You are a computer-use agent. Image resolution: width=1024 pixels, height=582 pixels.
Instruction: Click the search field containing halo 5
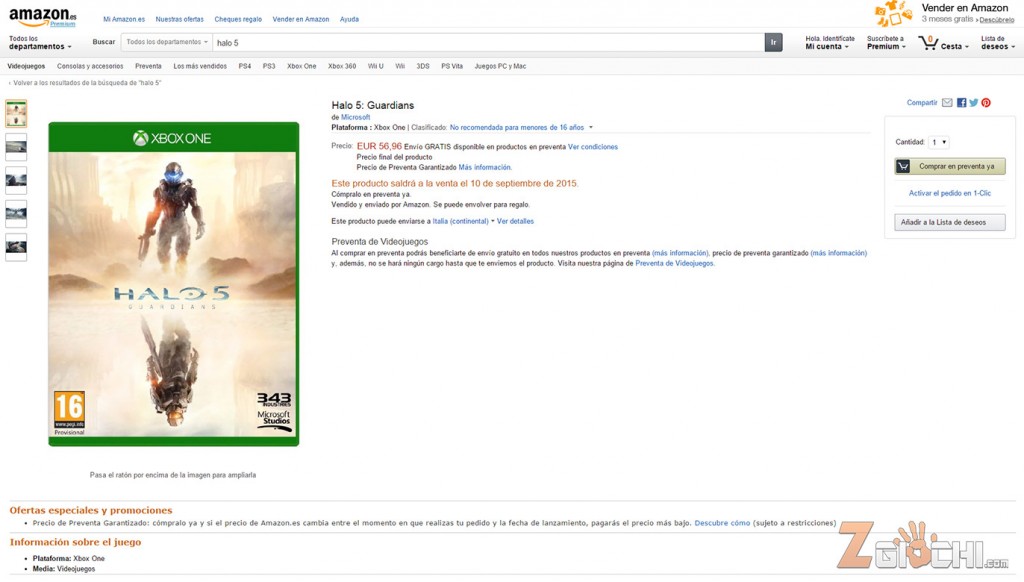point(488,42)
